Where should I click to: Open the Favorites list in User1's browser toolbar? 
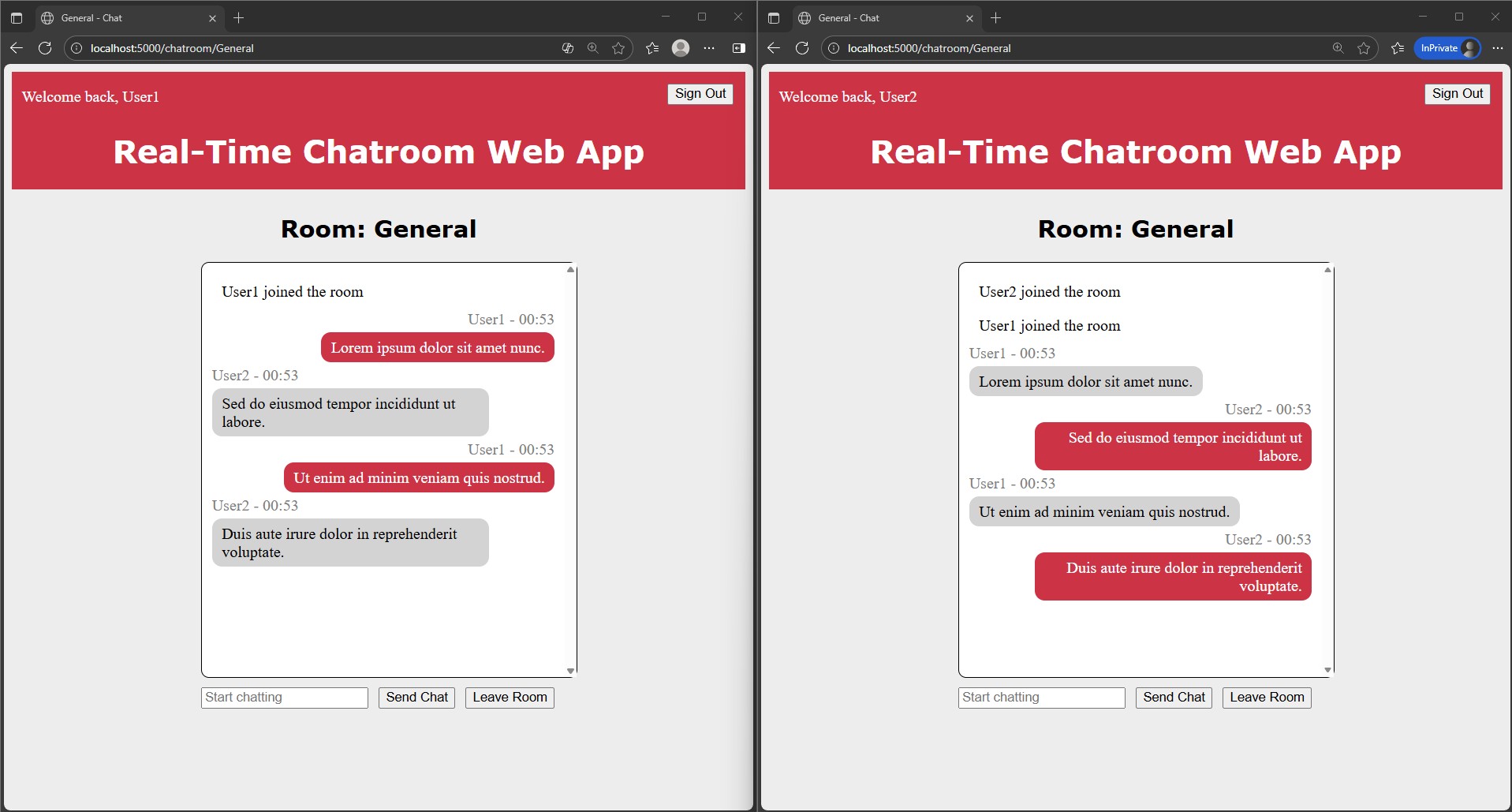click(652, 48)
